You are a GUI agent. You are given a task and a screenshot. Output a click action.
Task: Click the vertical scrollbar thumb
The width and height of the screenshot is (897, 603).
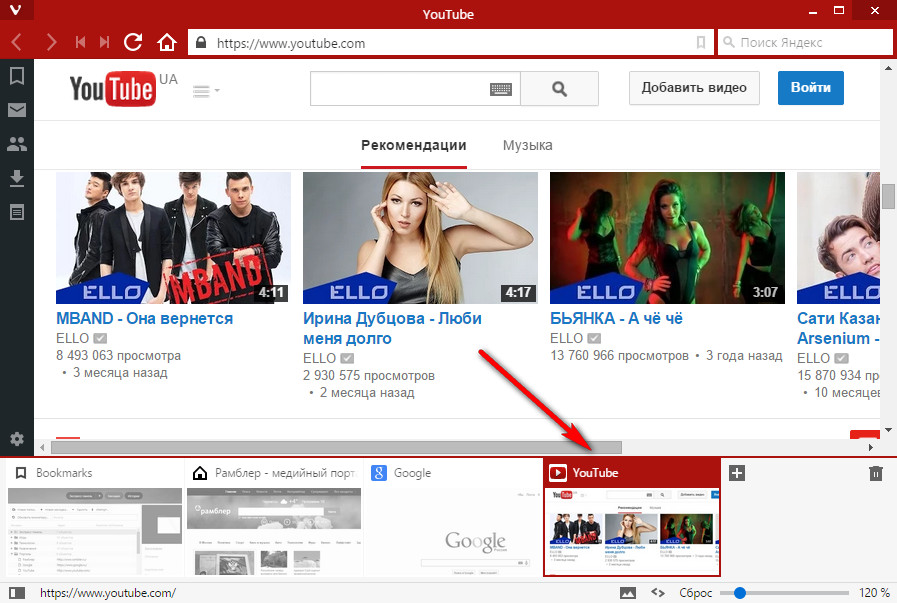tap(888, 197)
